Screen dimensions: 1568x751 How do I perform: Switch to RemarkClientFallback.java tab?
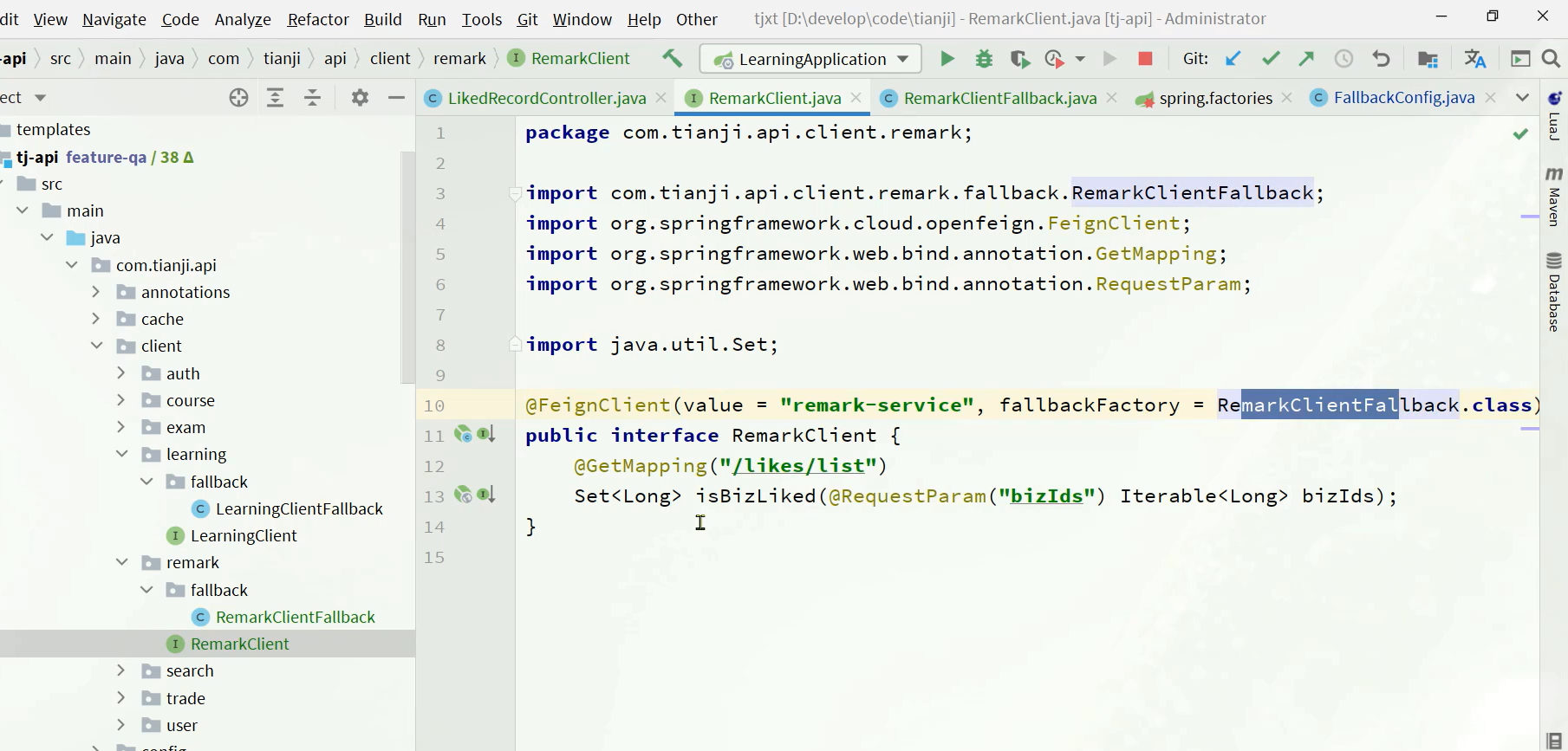999,98
